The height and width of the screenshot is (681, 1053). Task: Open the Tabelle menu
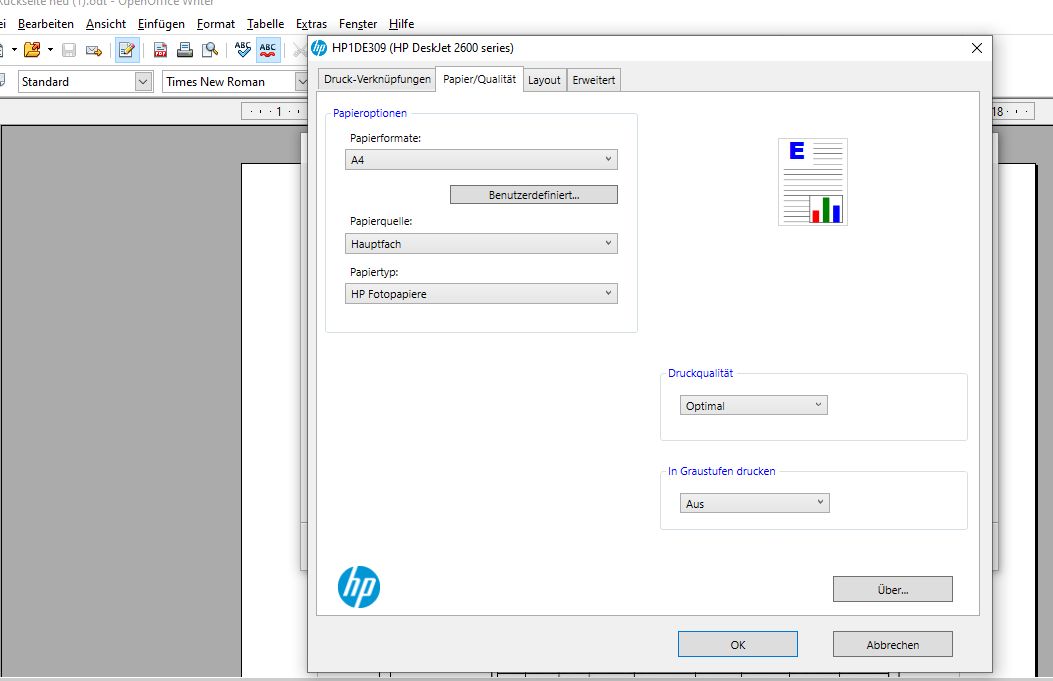click(x=265, y=24)
